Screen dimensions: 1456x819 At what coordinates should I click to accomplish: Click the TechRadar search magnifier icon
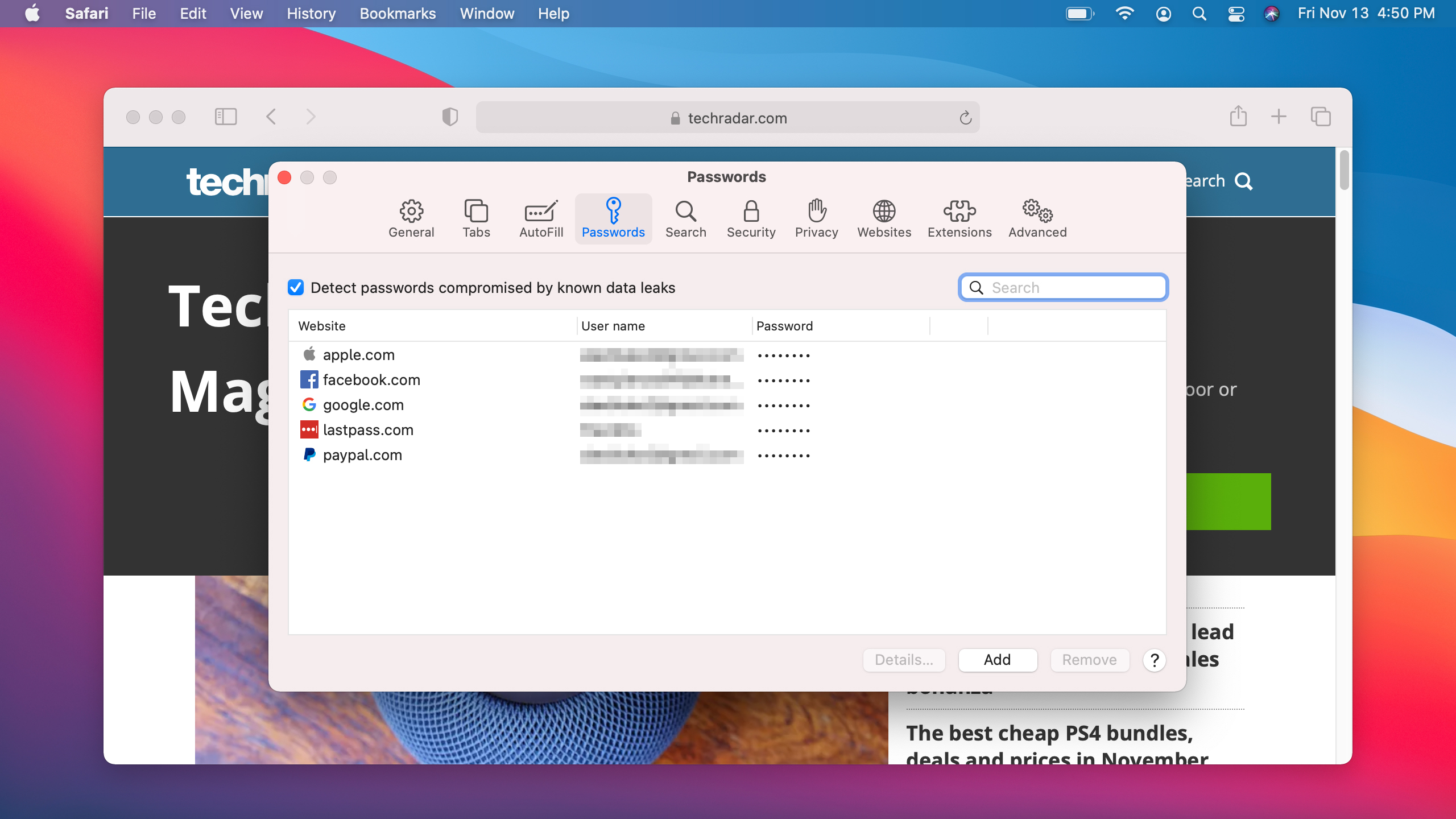click(x=1244, y=181)
